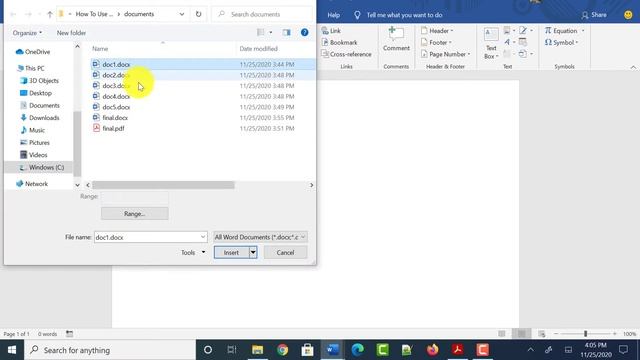This screenshot has height=360, width=640.
Task: Click the File name input field
Action: (x=151, y=237)
